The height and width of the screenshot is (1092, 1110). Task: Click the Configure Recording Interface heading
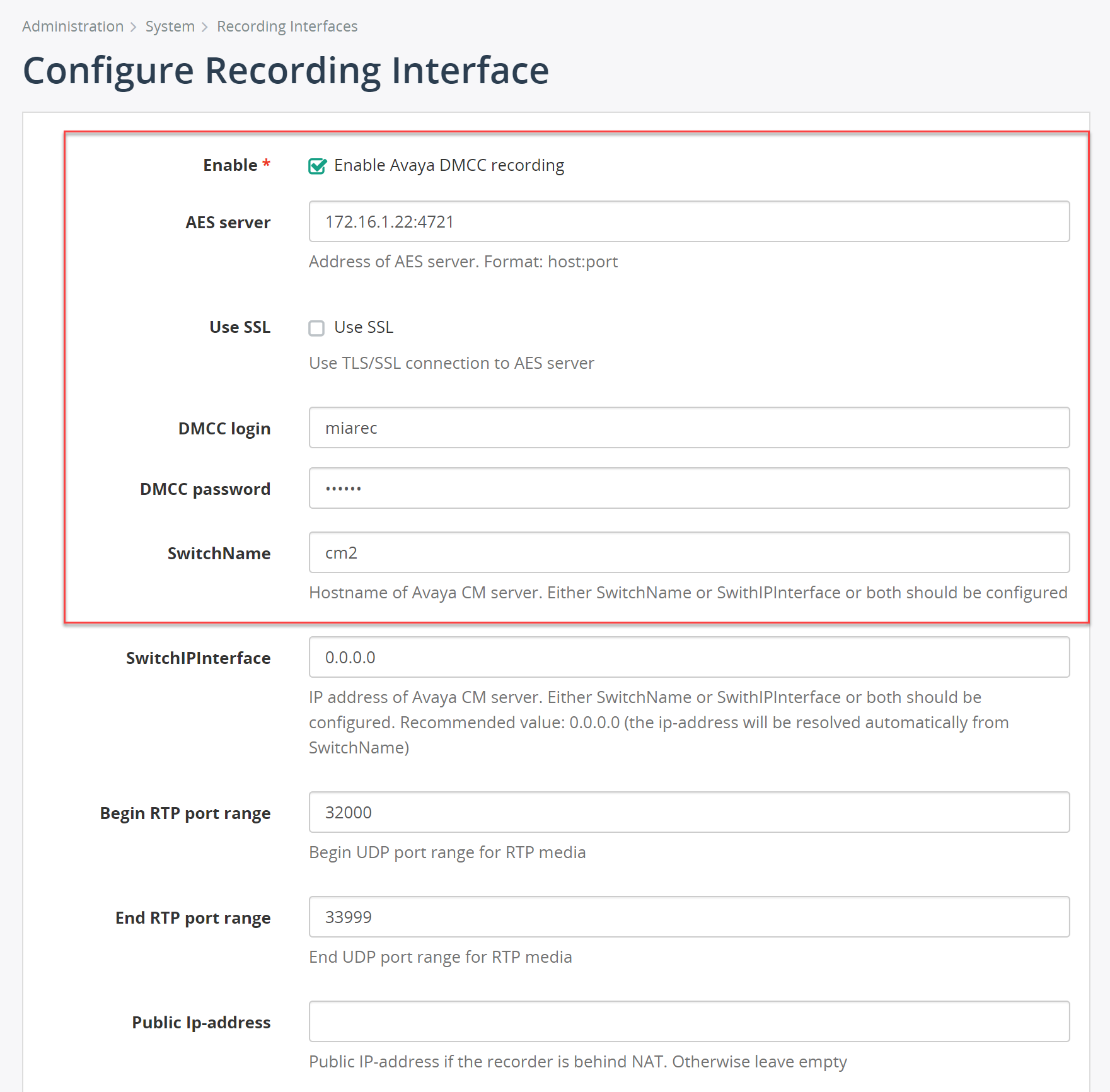click(286, 69)
